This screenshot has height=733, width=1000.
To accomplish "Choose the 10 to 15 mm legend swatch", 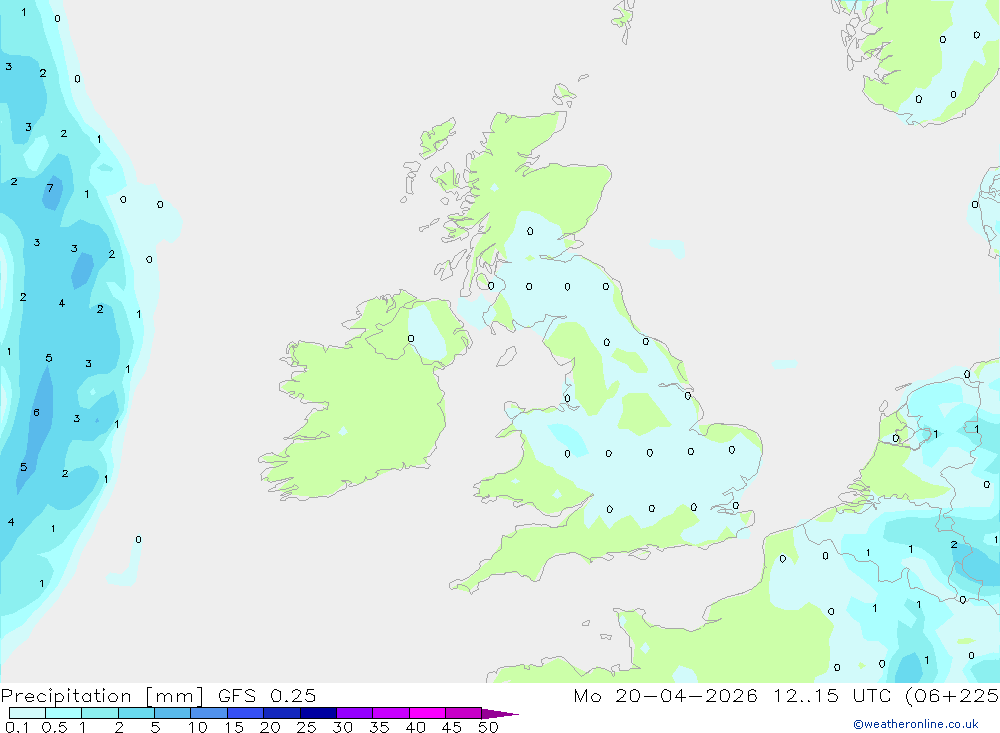I will [209, 713].
